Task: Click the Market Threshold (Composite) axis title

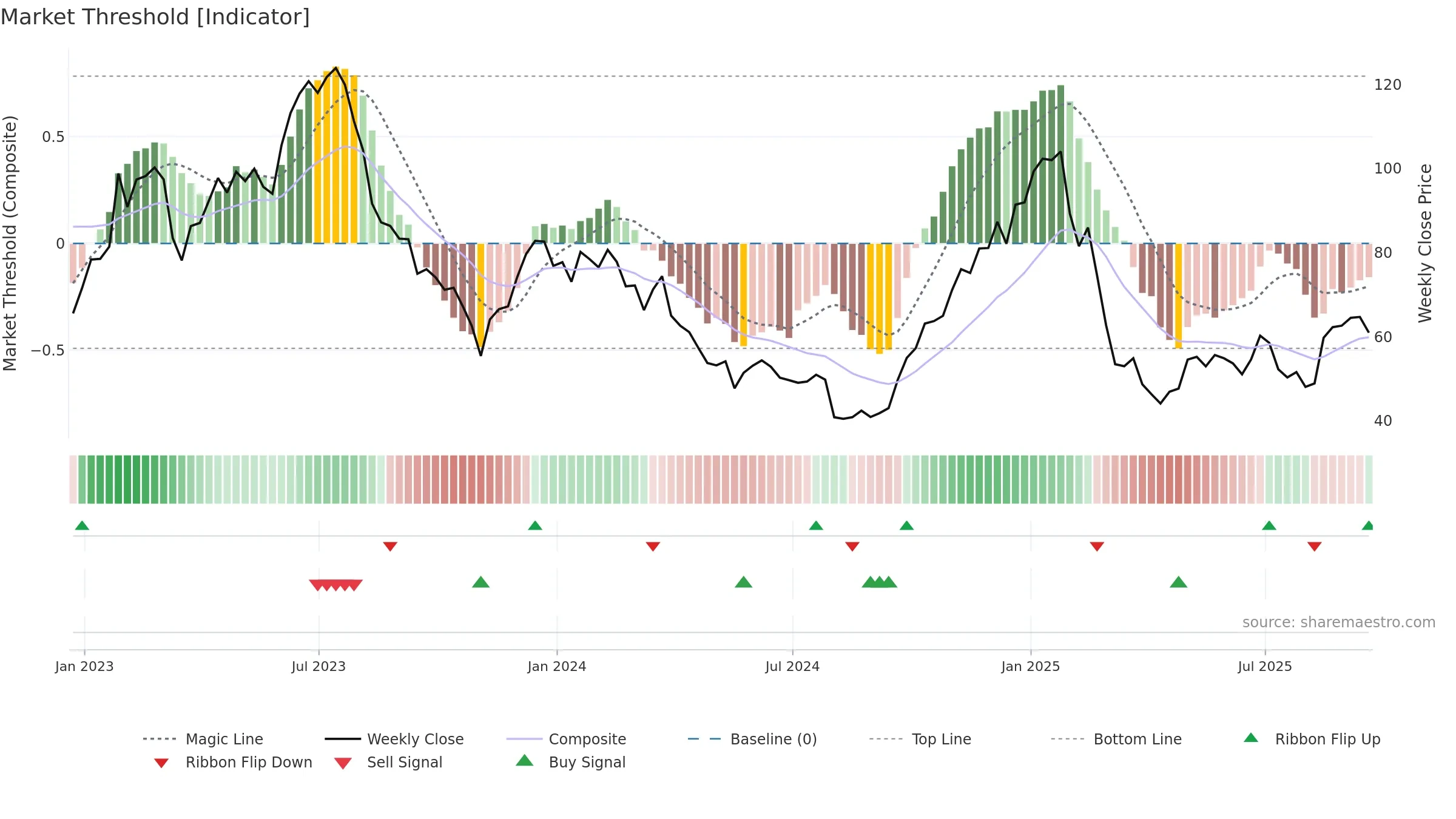Action: coord(10,243)
